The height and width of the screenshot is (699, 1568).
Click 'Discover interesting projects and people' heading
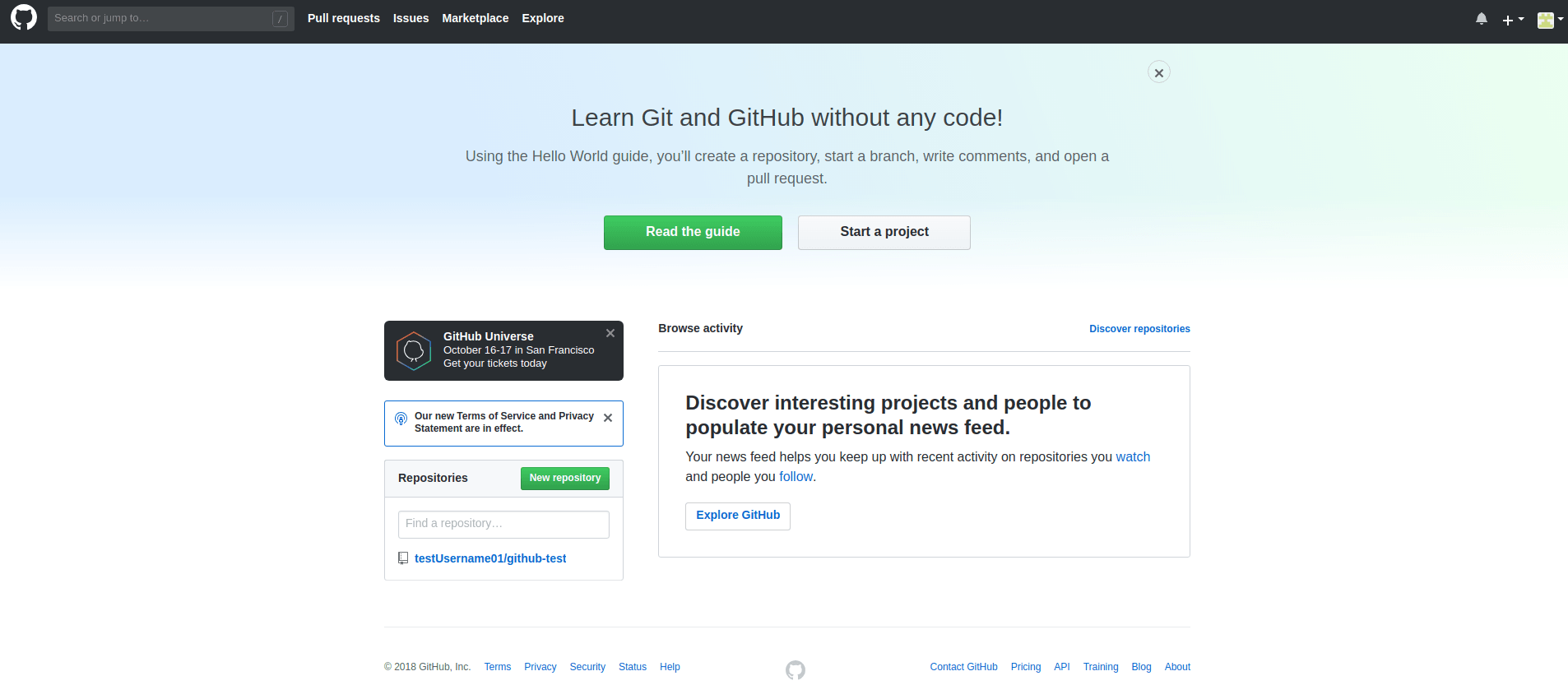[888, 415]
